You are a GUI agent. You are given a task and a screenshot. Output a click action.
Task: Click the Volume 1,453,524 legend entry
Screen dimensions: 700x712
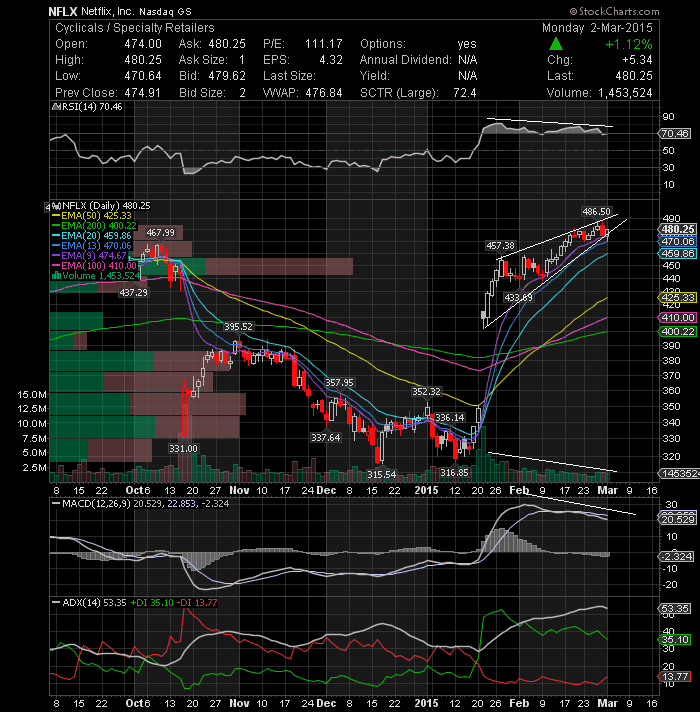[96, 276]
